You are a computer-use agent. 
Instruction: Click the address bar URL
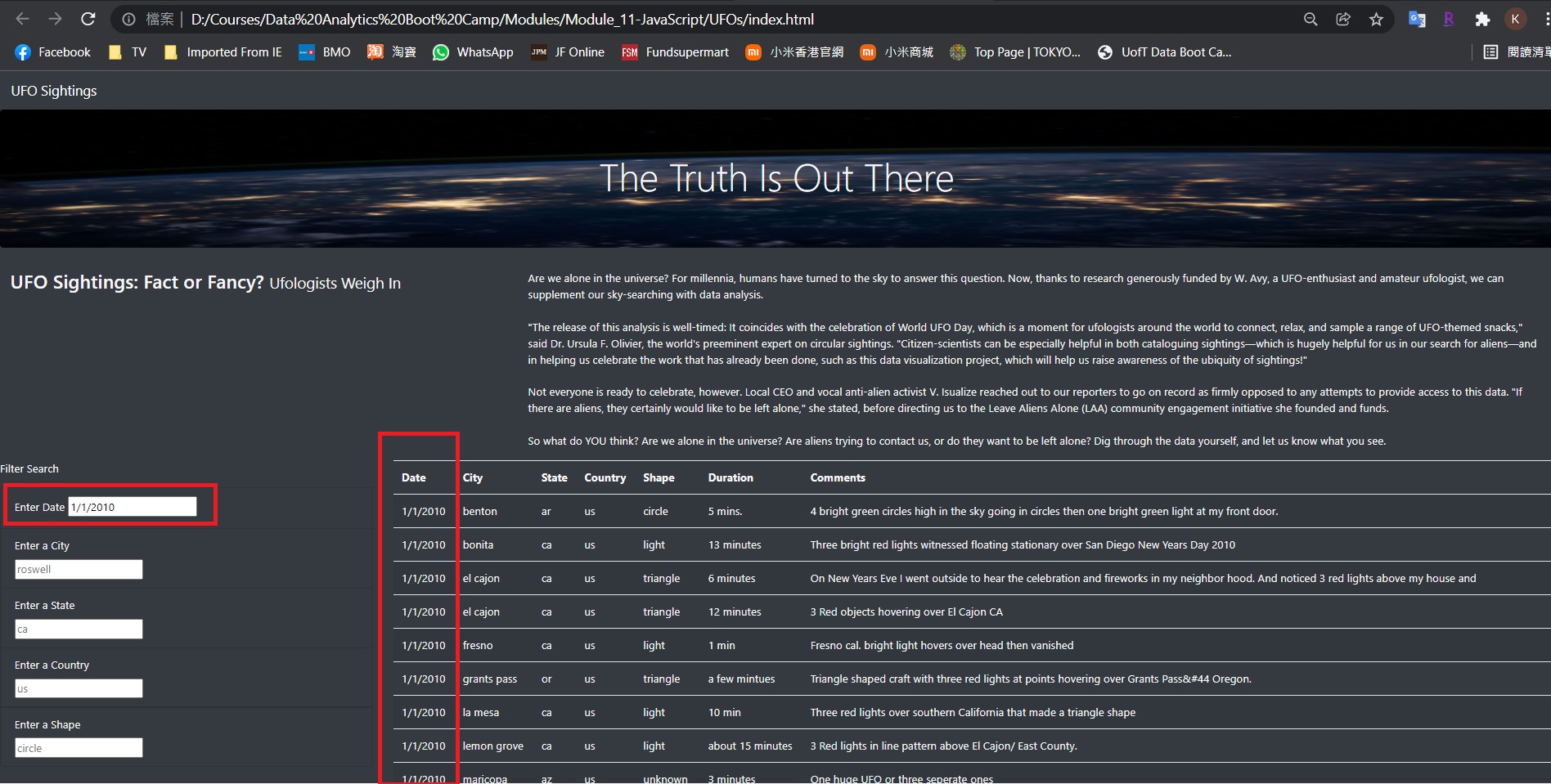point(502,19)
